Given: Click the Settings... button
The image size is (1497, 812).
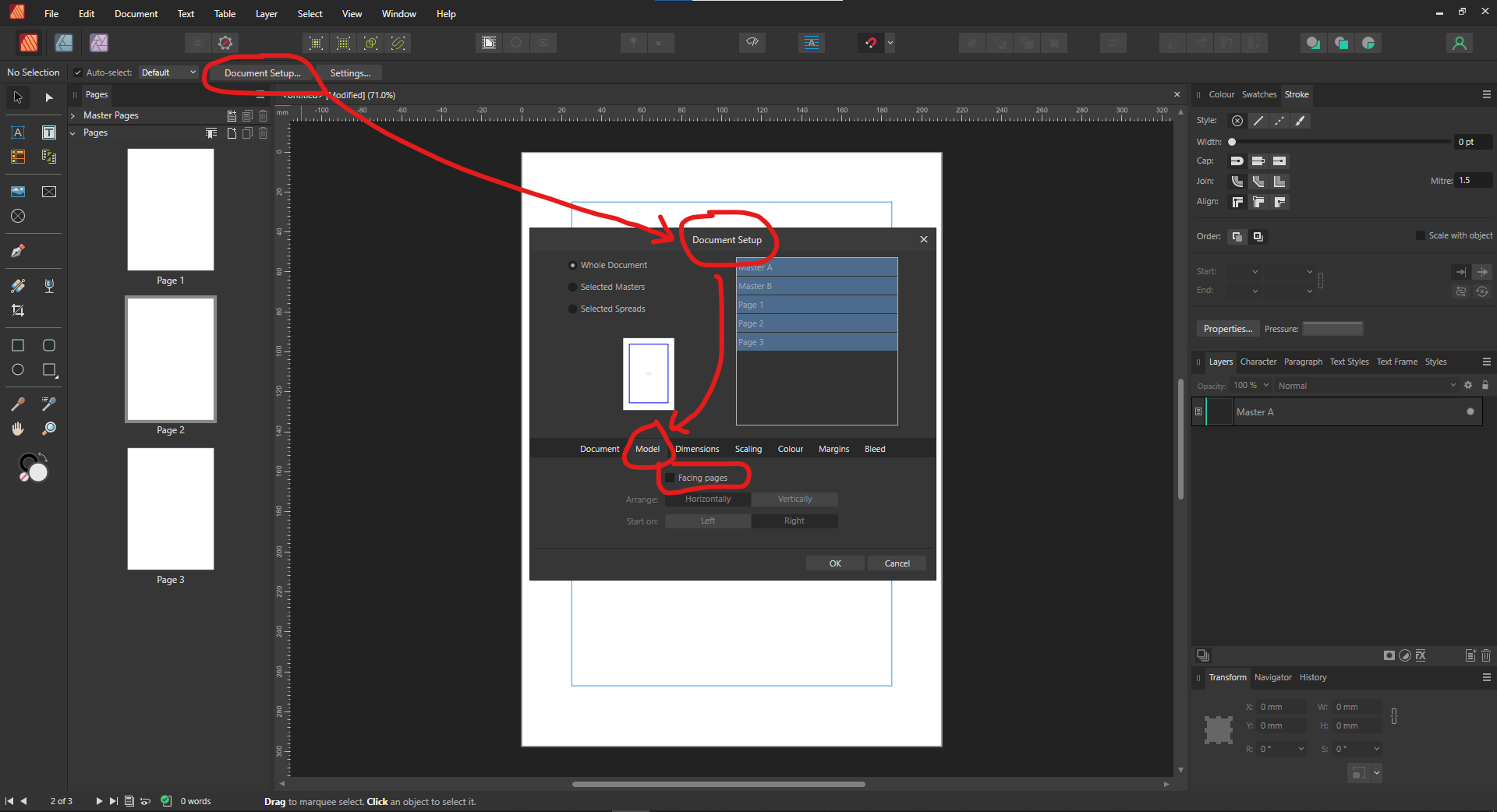Looking at the screenshot, I should point(350,73).
